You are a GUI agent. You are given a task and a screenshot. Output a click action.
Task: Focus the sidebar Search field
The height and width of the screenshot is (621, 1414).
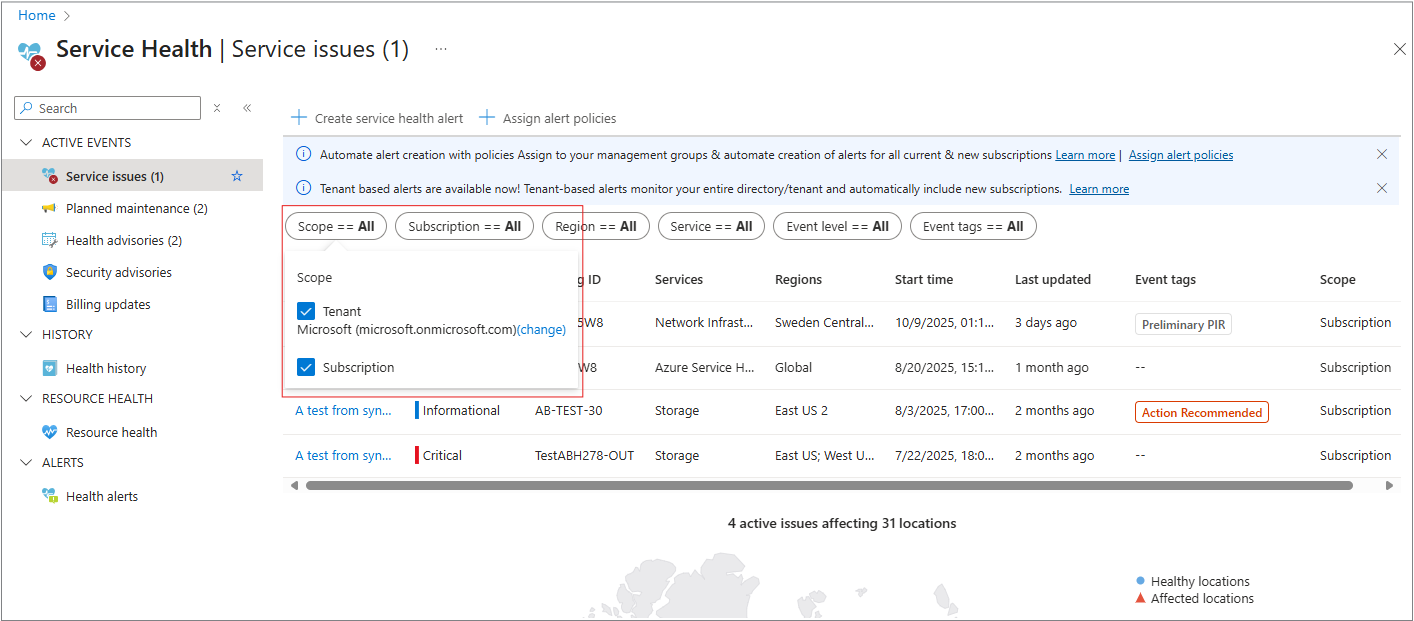(x=115, y=108)
